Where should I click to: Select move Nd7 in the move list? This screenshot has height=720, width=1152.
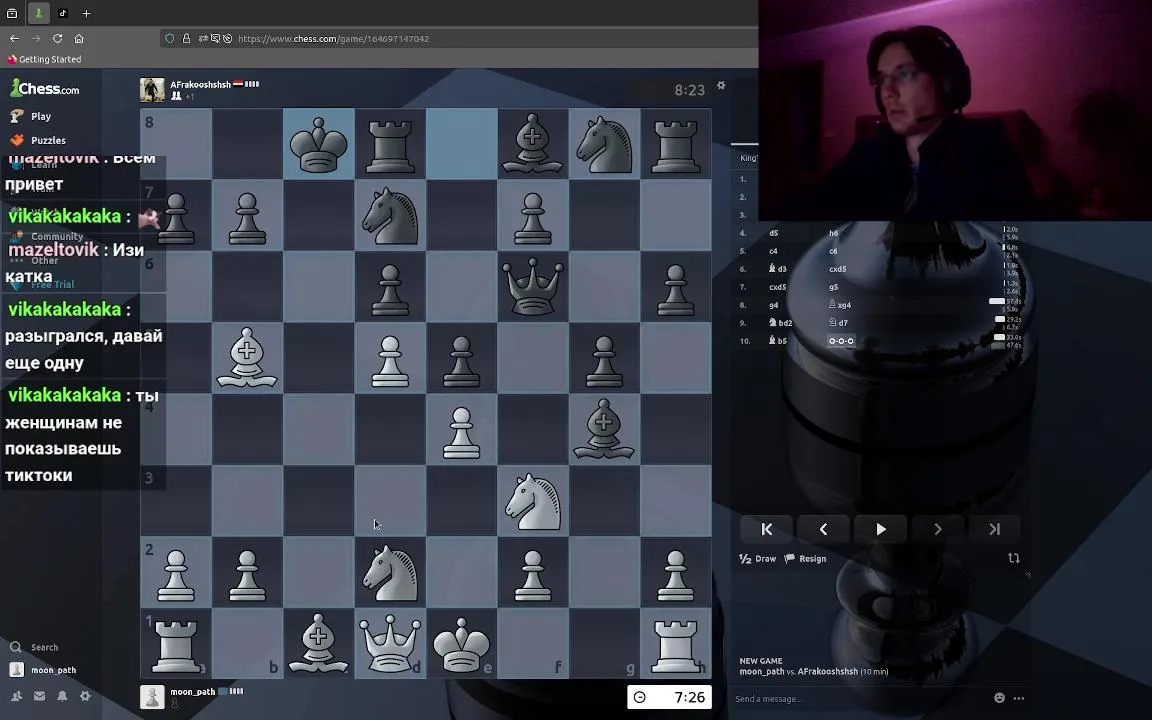click(838, 323)
